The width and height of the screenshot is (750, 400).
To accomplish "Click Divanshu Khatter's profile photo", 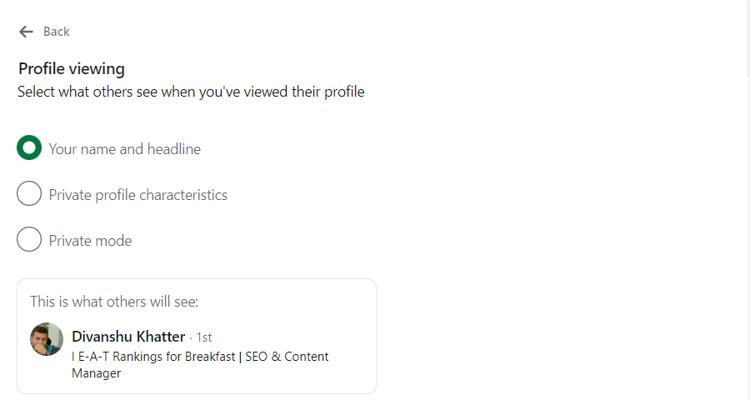I will 47,339.
